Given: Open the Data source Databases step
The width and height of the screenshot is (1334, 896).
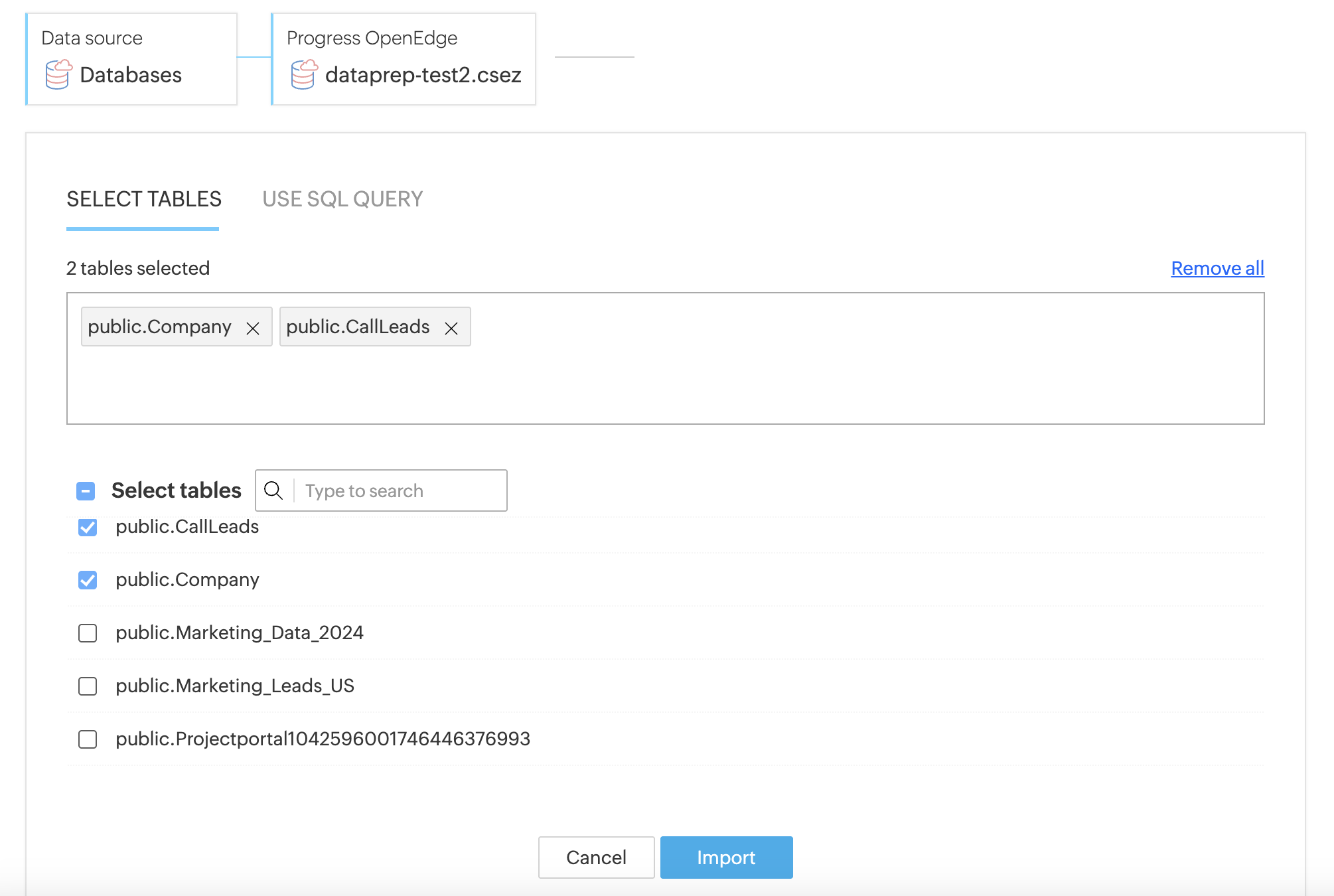Looking at the screenshot, I should point(131,59).
